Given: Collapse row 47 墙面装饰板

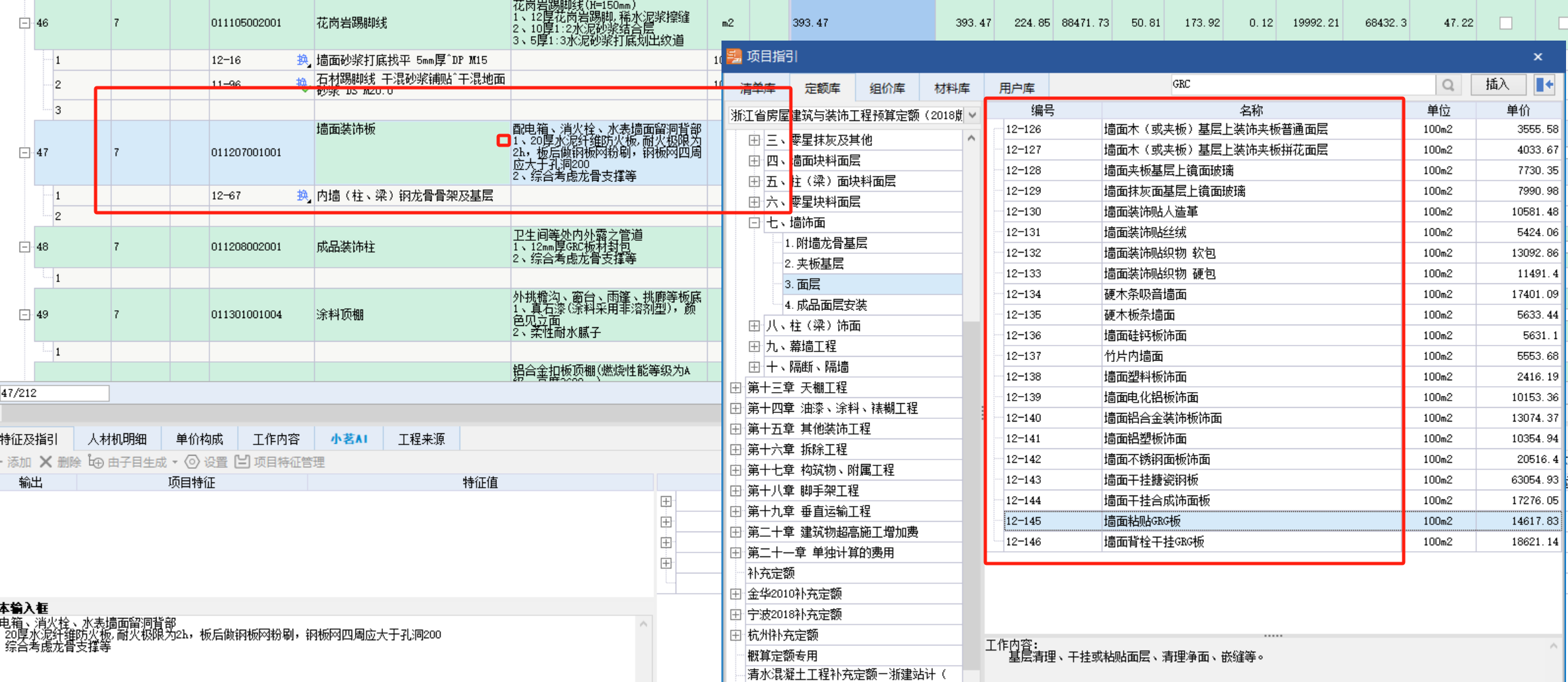Looking at the screenshot, I should 24,153.
